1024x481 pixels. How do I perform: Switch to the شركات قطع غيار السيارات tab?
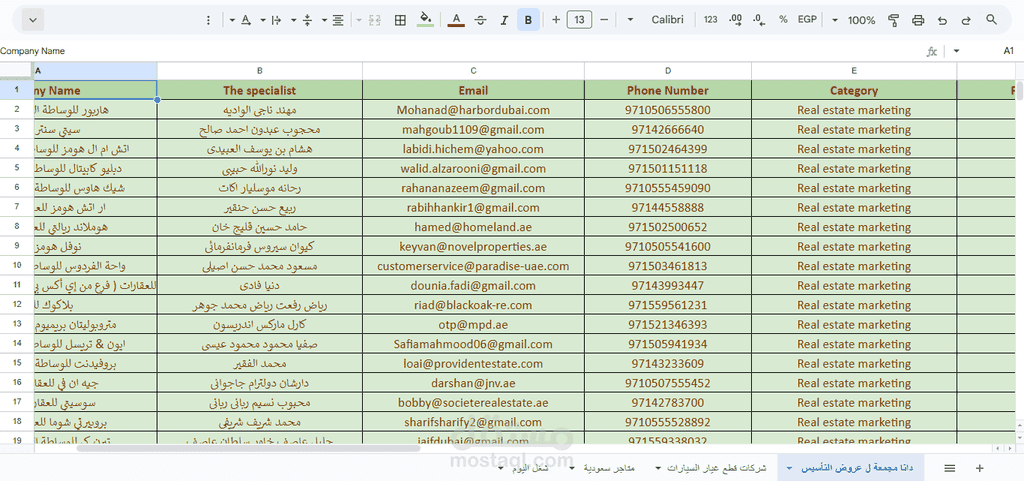point(717,468)
